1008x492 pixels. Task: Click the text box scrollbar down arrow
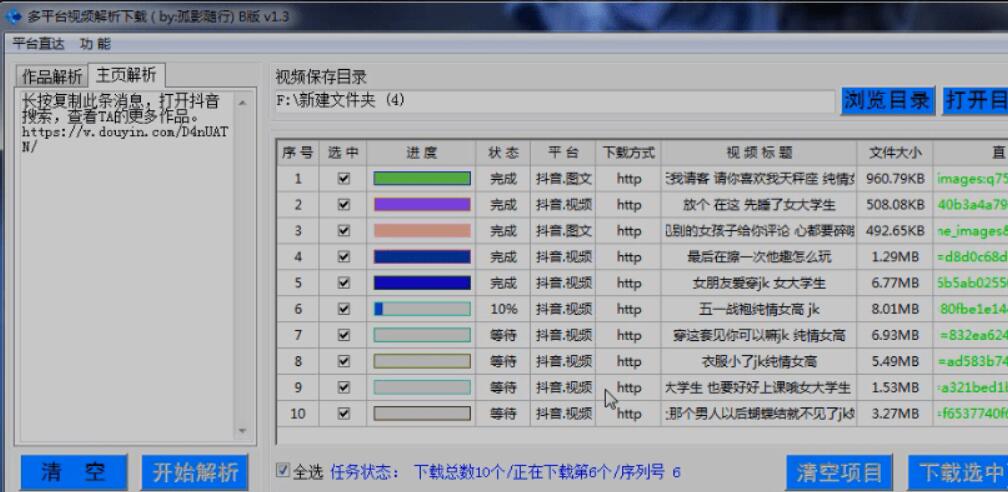242,431
